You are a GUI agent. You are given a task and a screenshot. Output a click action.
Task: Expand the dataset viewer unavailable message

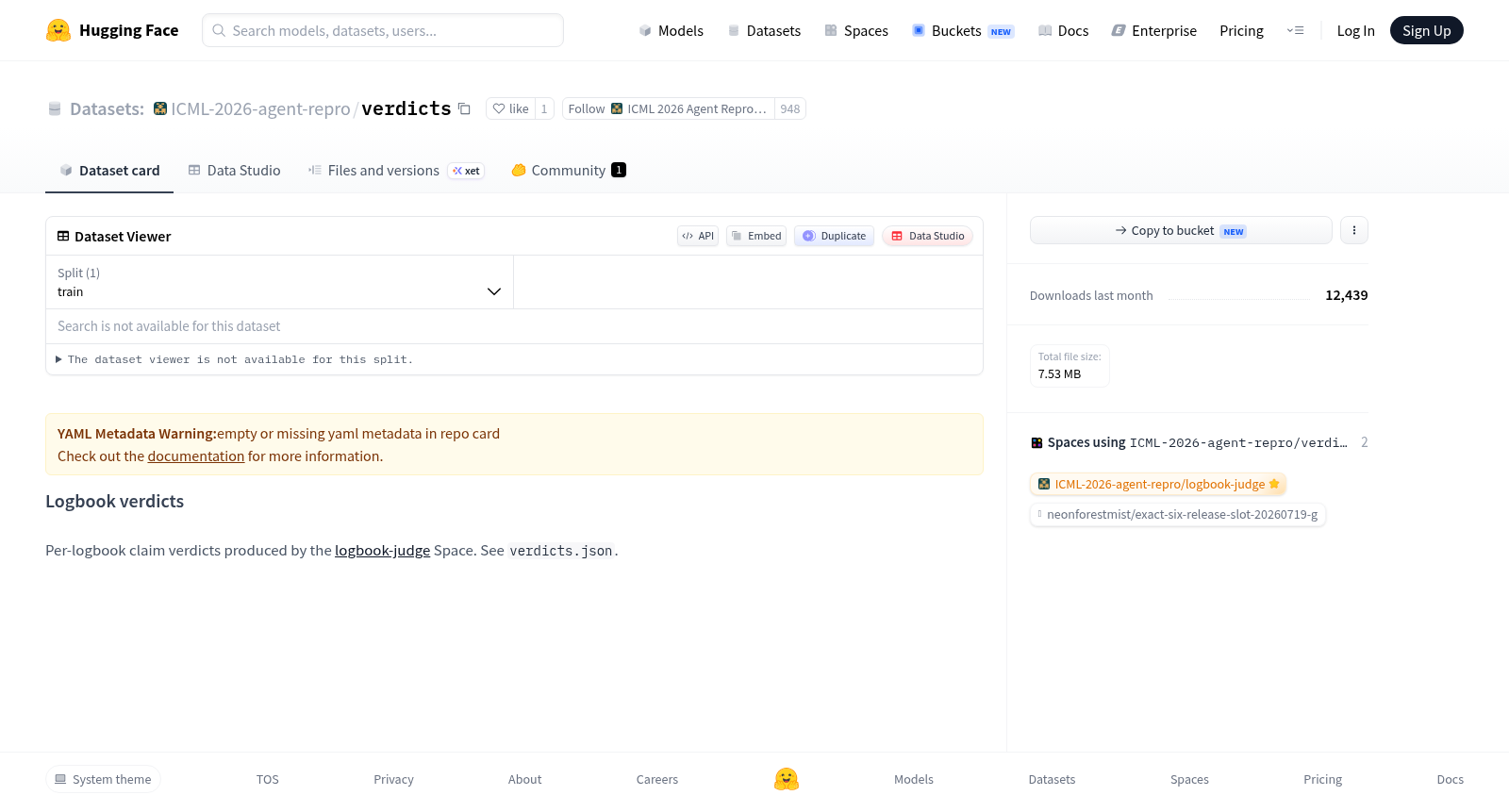tap(234, 359)
